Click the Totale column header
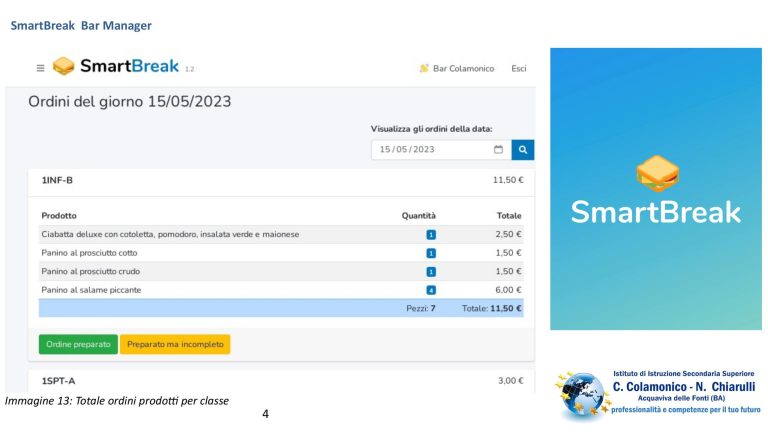The width and height of the screenshot is (768, 432). pyautogui.click(x=509, y=216)
